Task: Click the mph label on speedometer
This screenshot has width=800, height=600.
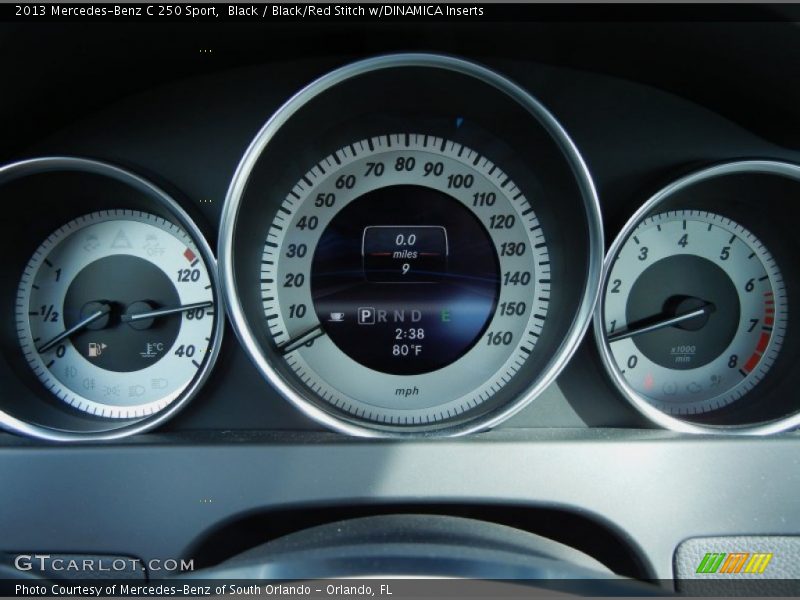Action: pos(407,391)
